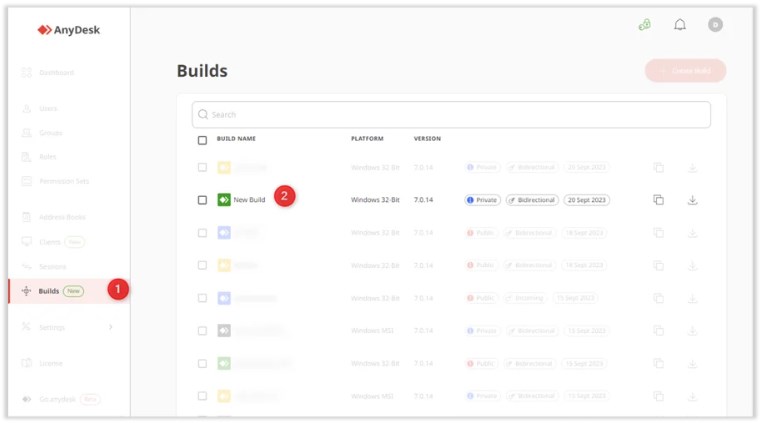The height and width of the screenshot is (423, 760).
Task: Tick the New Build row checkbox
Action: [x=202, y=200]
